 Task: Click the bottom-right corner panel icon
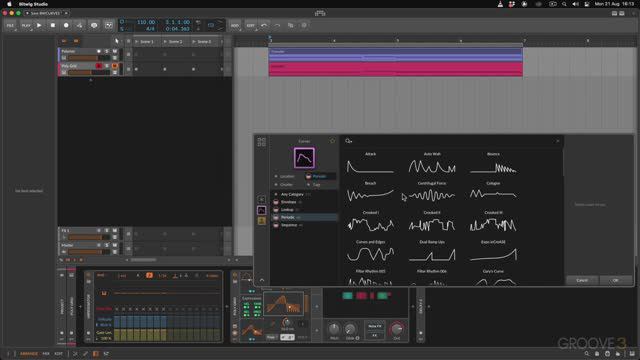(632, 353)
